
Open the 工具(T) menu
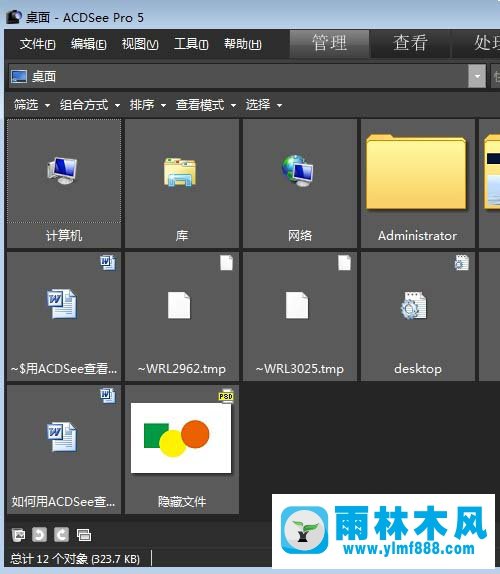click(191, 44)
